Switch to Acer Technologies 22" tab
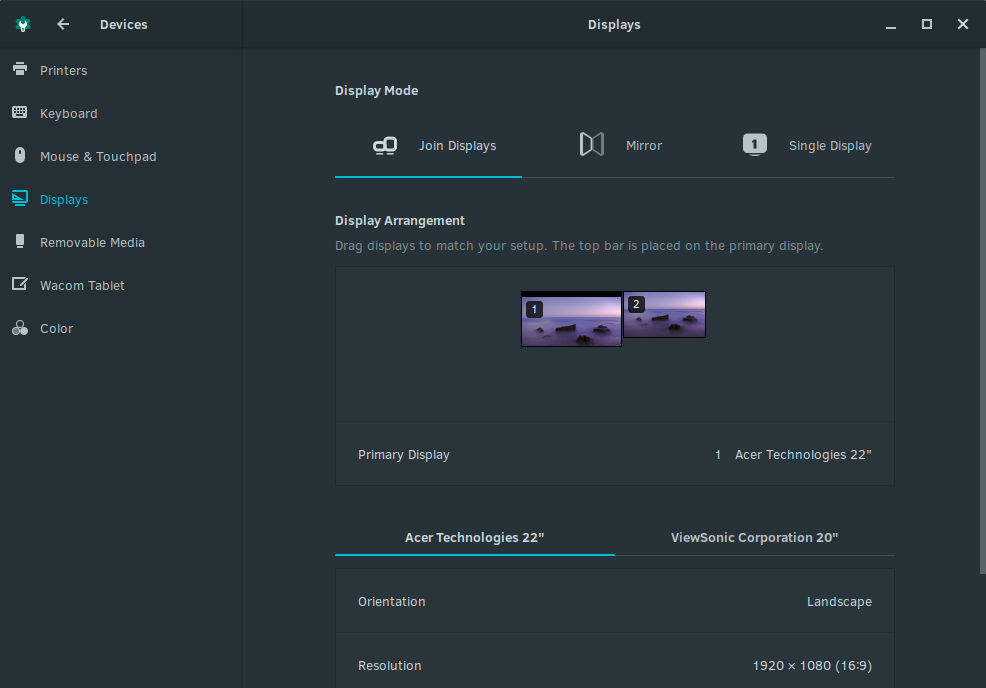The image size is (986, 688). (x=475, y=538)
